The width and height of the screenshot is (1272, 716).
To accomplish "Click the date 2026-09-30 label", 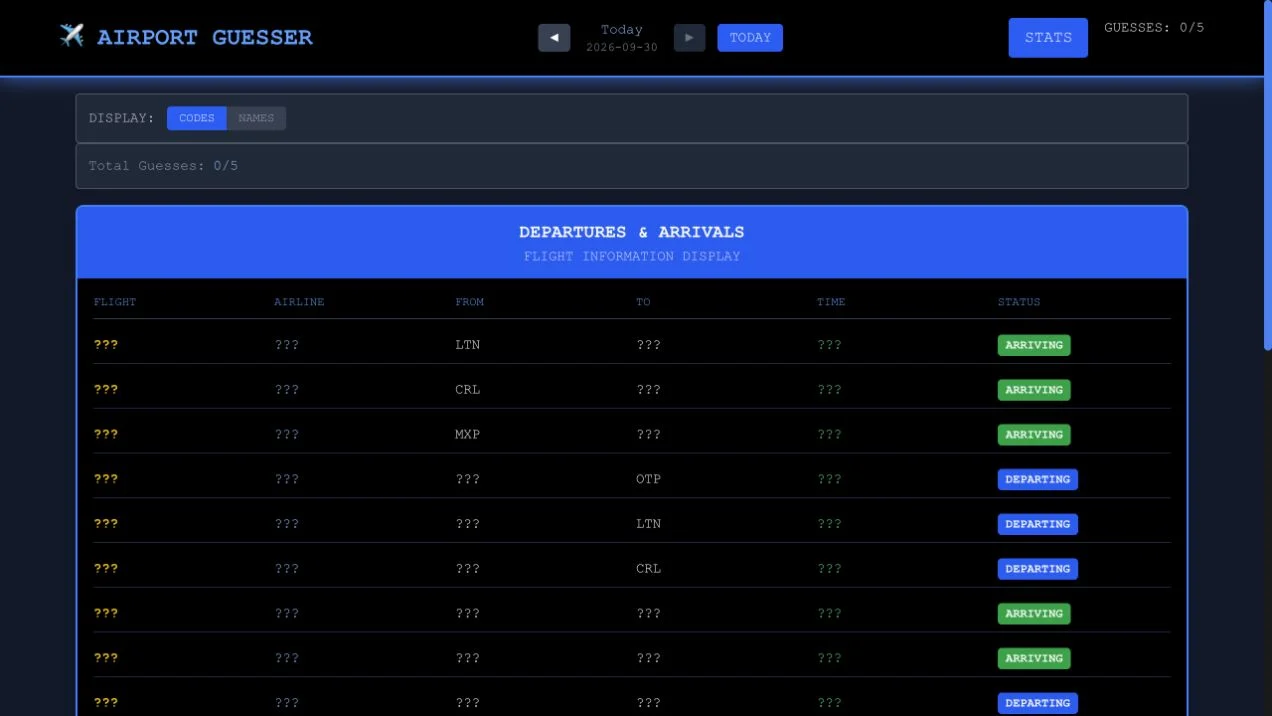I will point(622,47).
